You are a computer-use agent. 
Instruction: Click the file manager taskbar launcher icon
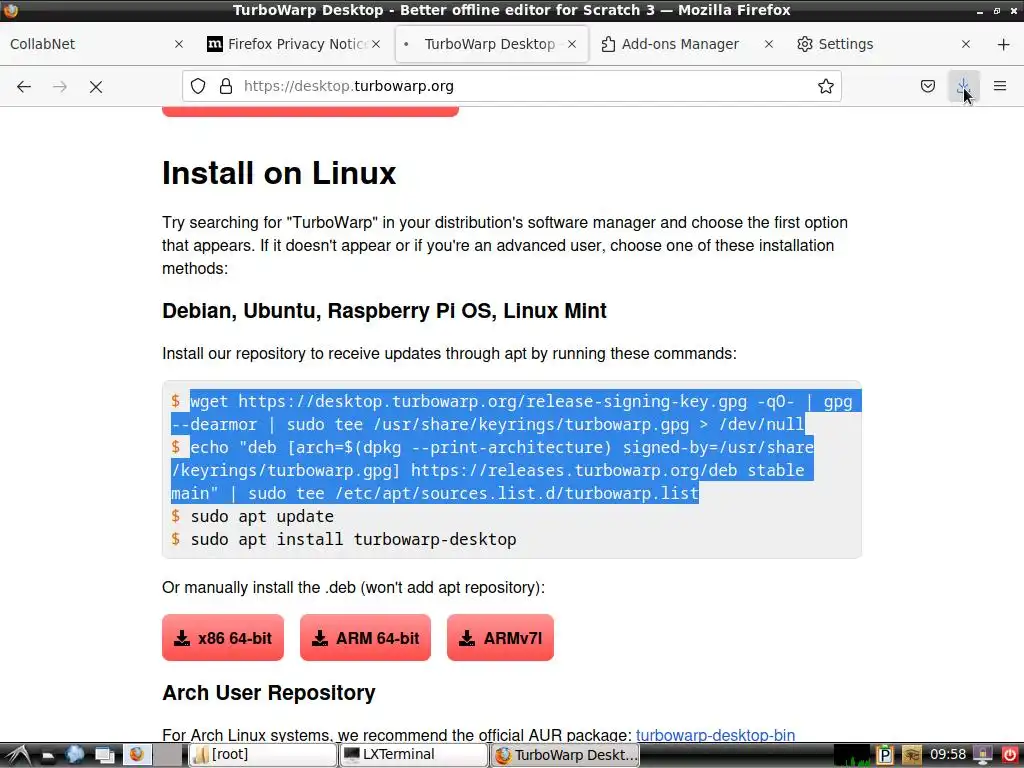(x=48, y=756)
